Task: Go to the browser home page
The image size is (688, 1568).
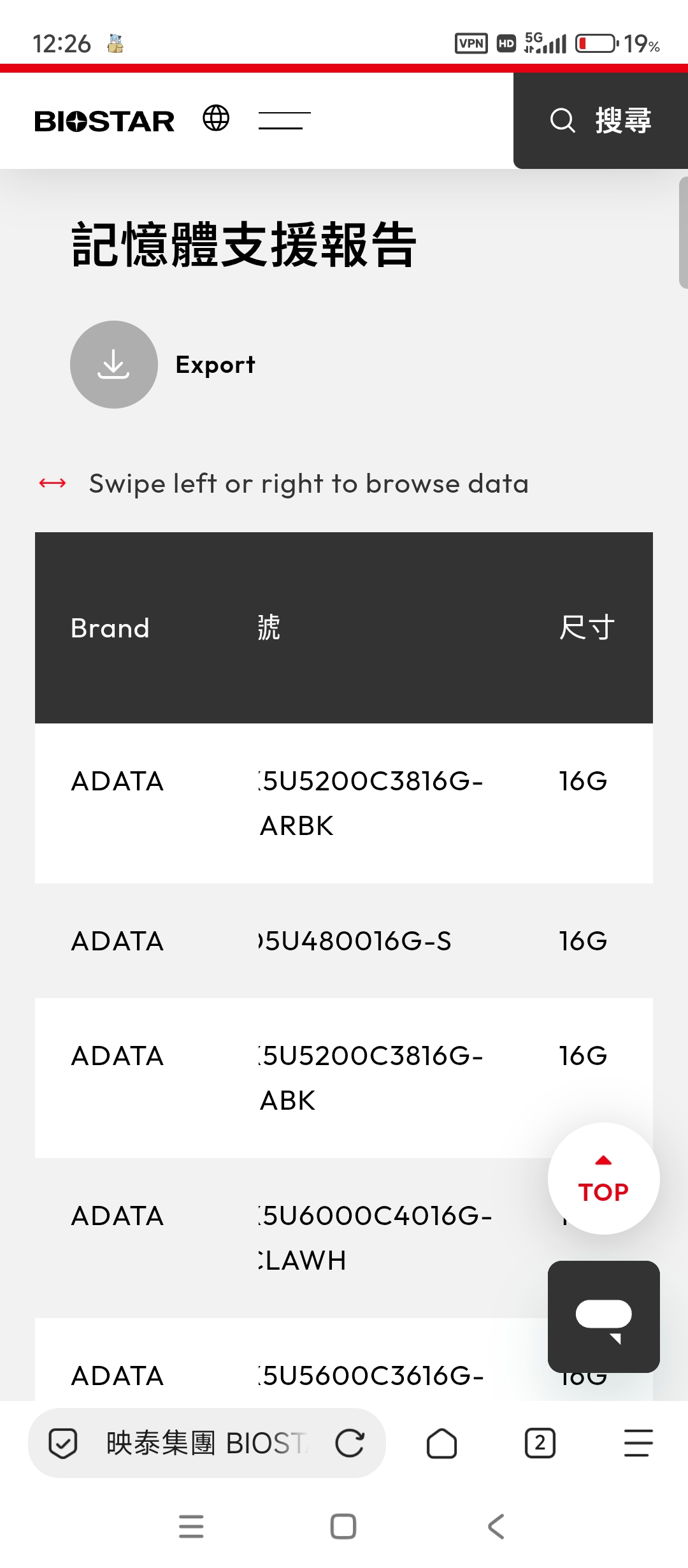Action: coord(441,1444)
